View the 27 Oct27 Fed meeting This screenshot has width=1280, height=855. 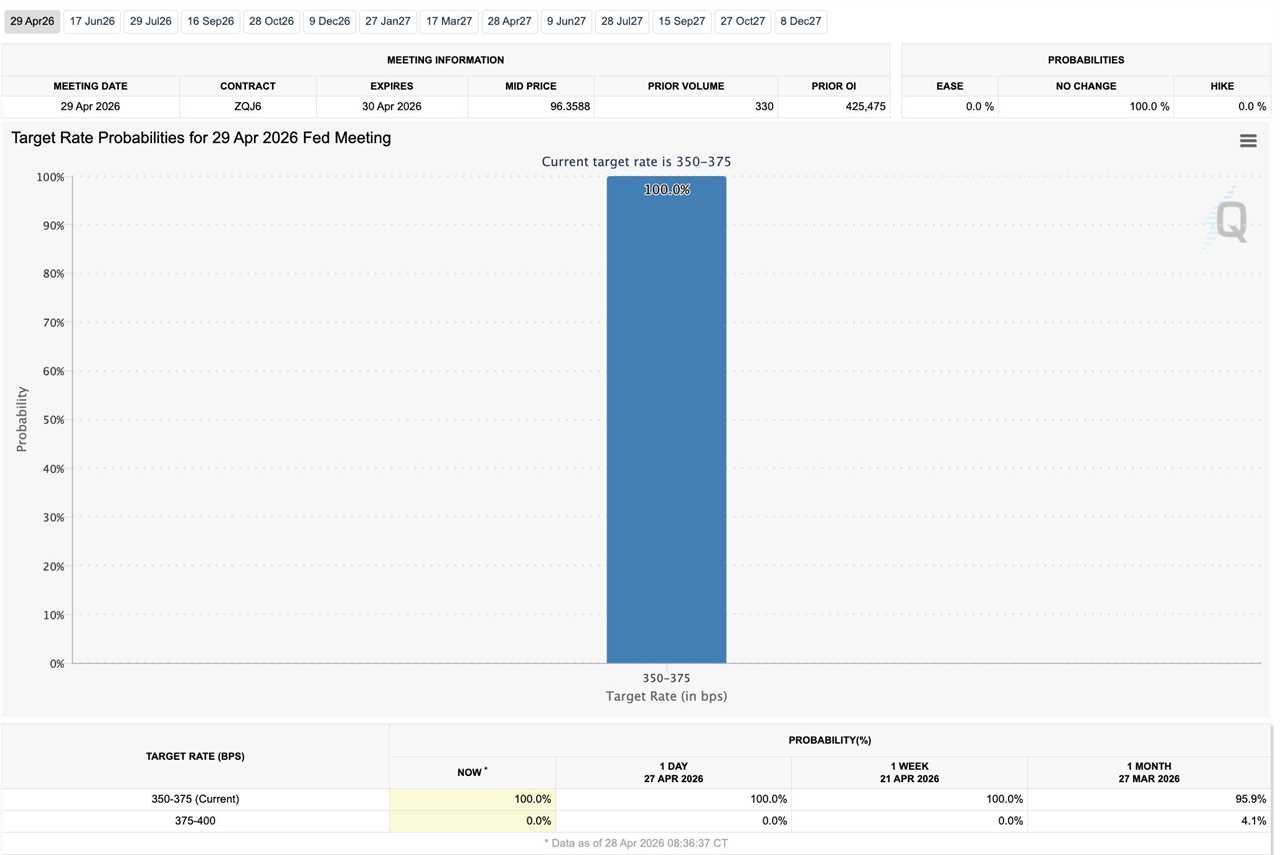pos(741,20)
